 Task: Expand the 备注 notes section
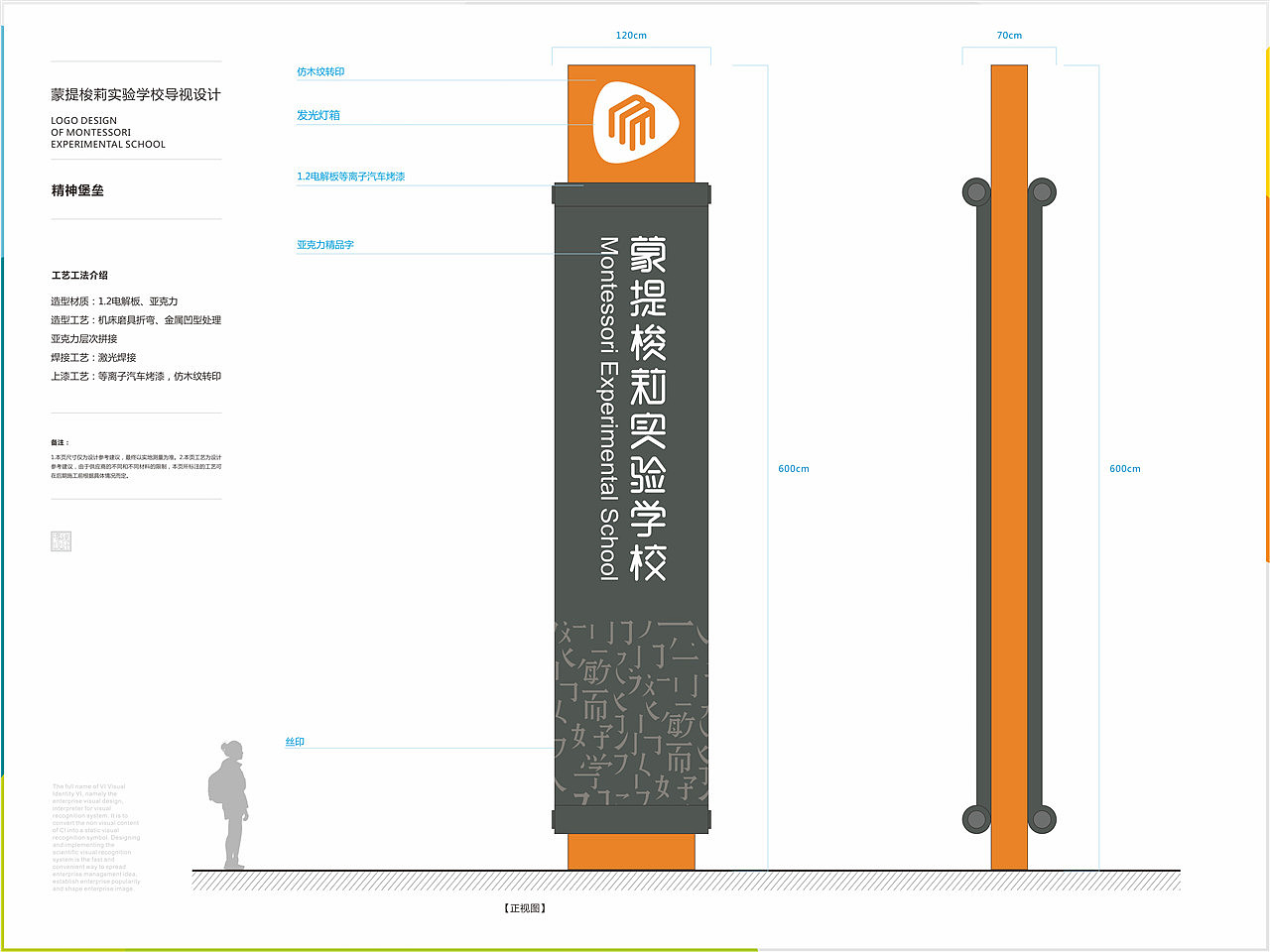coord(58,442)
